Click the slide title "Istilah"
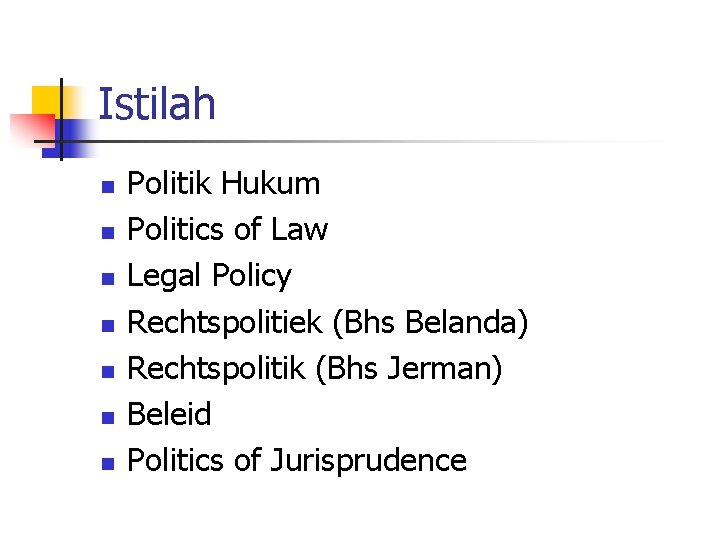The height and width of the screenshot is (540, 720). pos(157,104)
